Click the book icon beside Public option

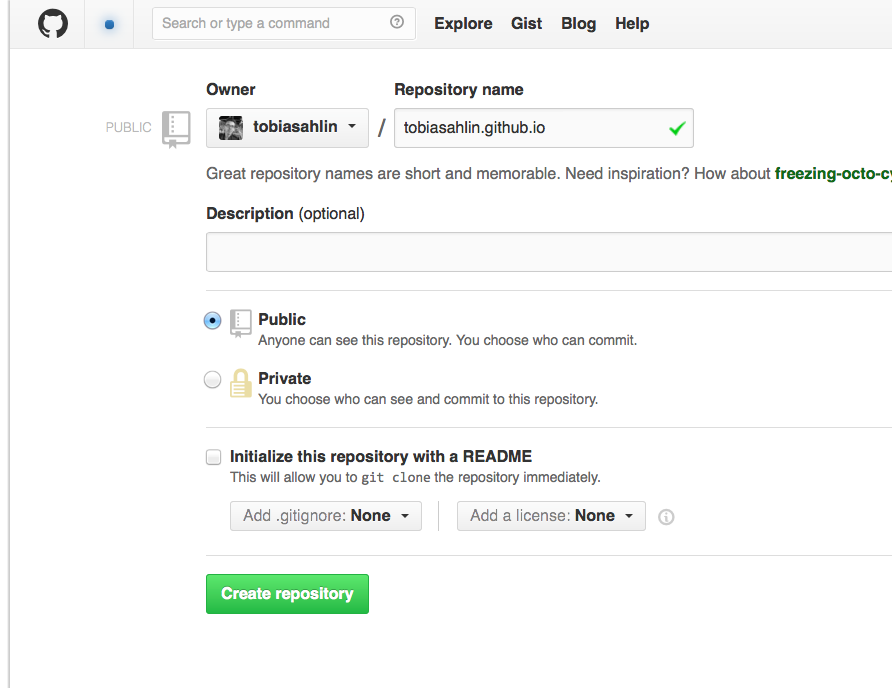(x=240, y=323)
